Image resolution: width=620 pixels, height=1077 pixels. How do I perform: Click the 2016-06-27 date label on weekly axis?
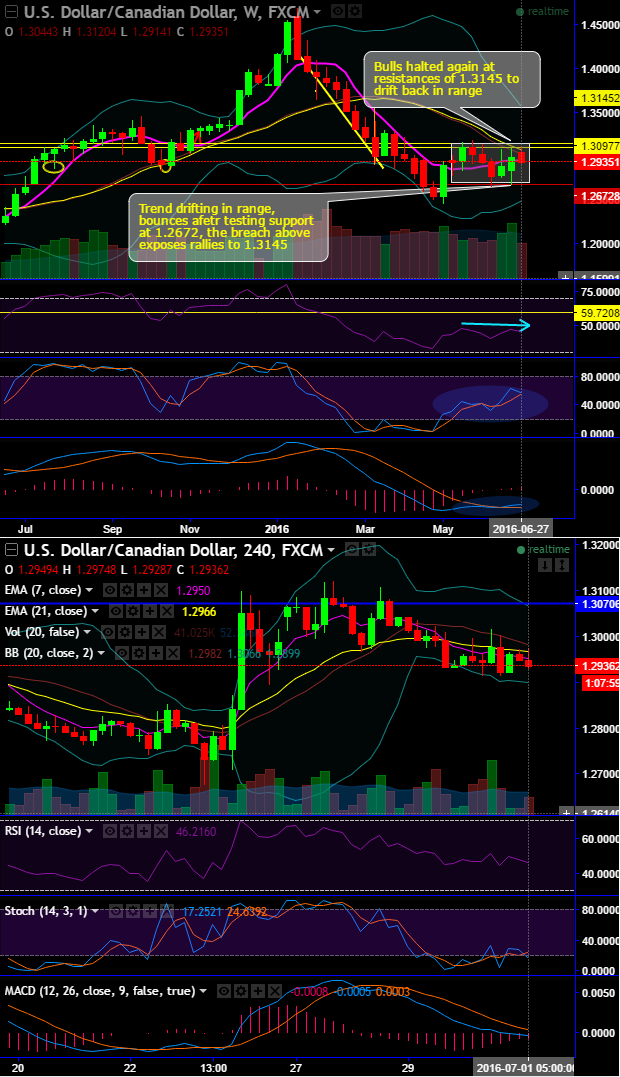(x=520, y=528)
